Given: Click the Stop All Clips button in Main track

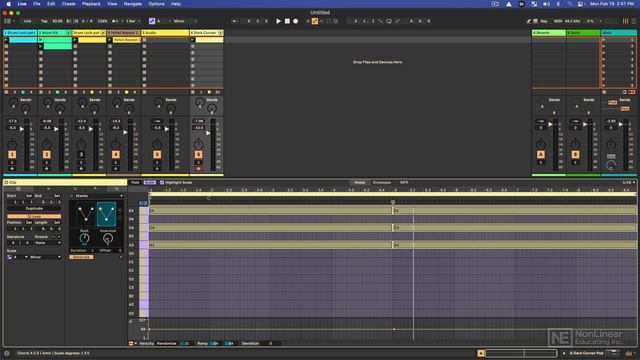Looking at the screenshot, I should [604, 92].
